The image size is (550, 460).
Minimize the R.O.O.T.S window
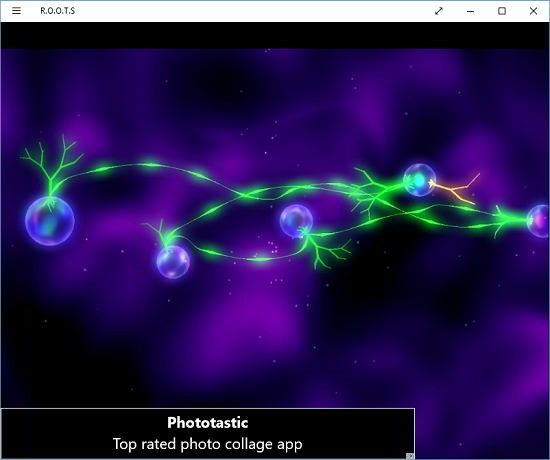[470, 11]
